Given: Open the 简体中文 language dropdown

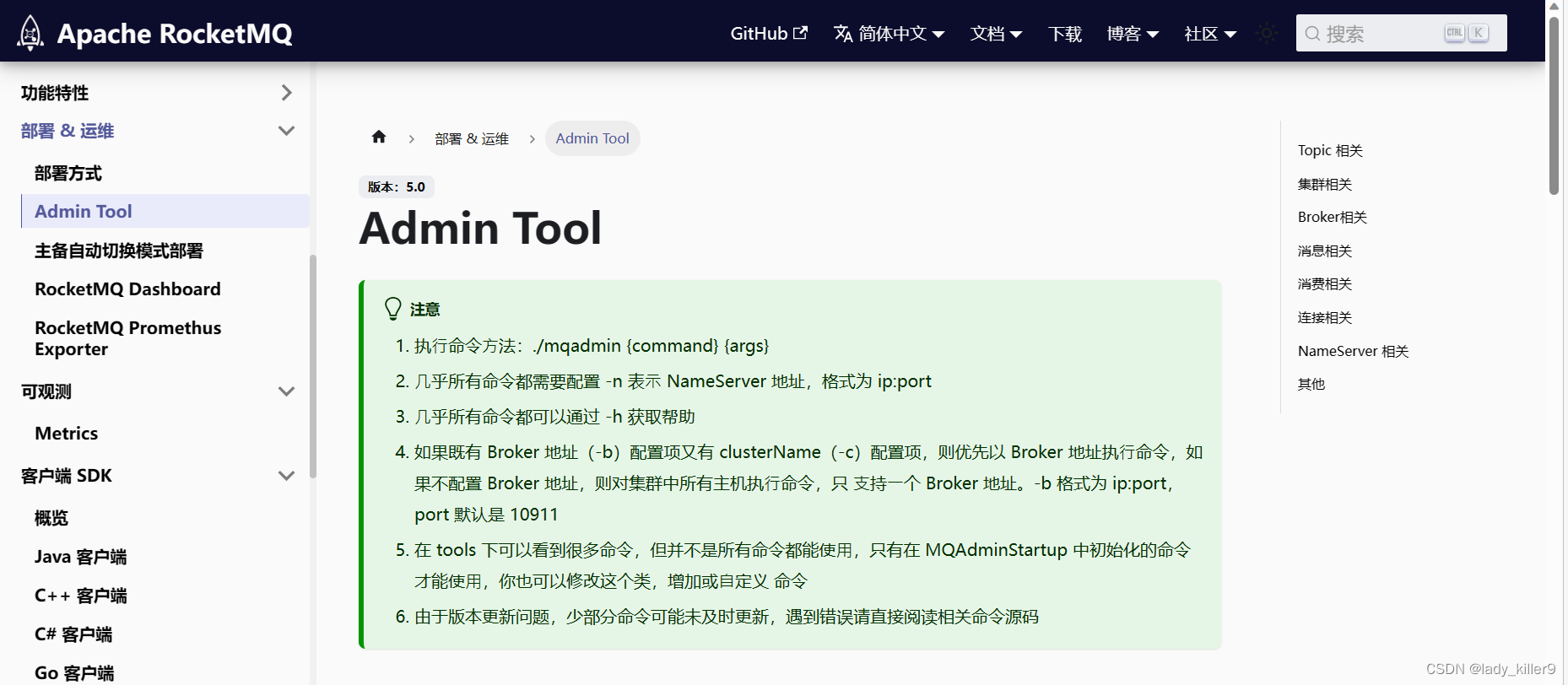Looking at the screenshot, I should click(x=889, y=34).
